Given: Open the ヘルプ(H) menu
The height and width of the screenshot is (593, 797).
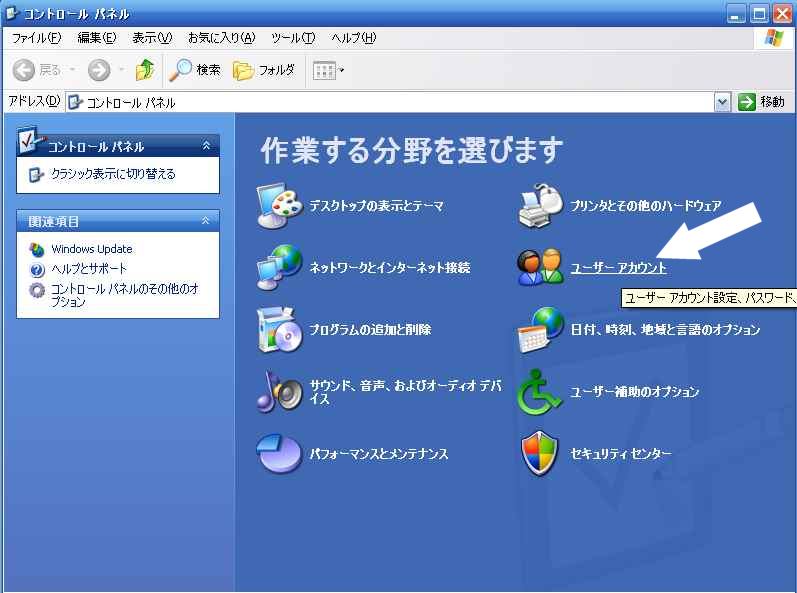Looking at the screenshot, I should [353, 38].
